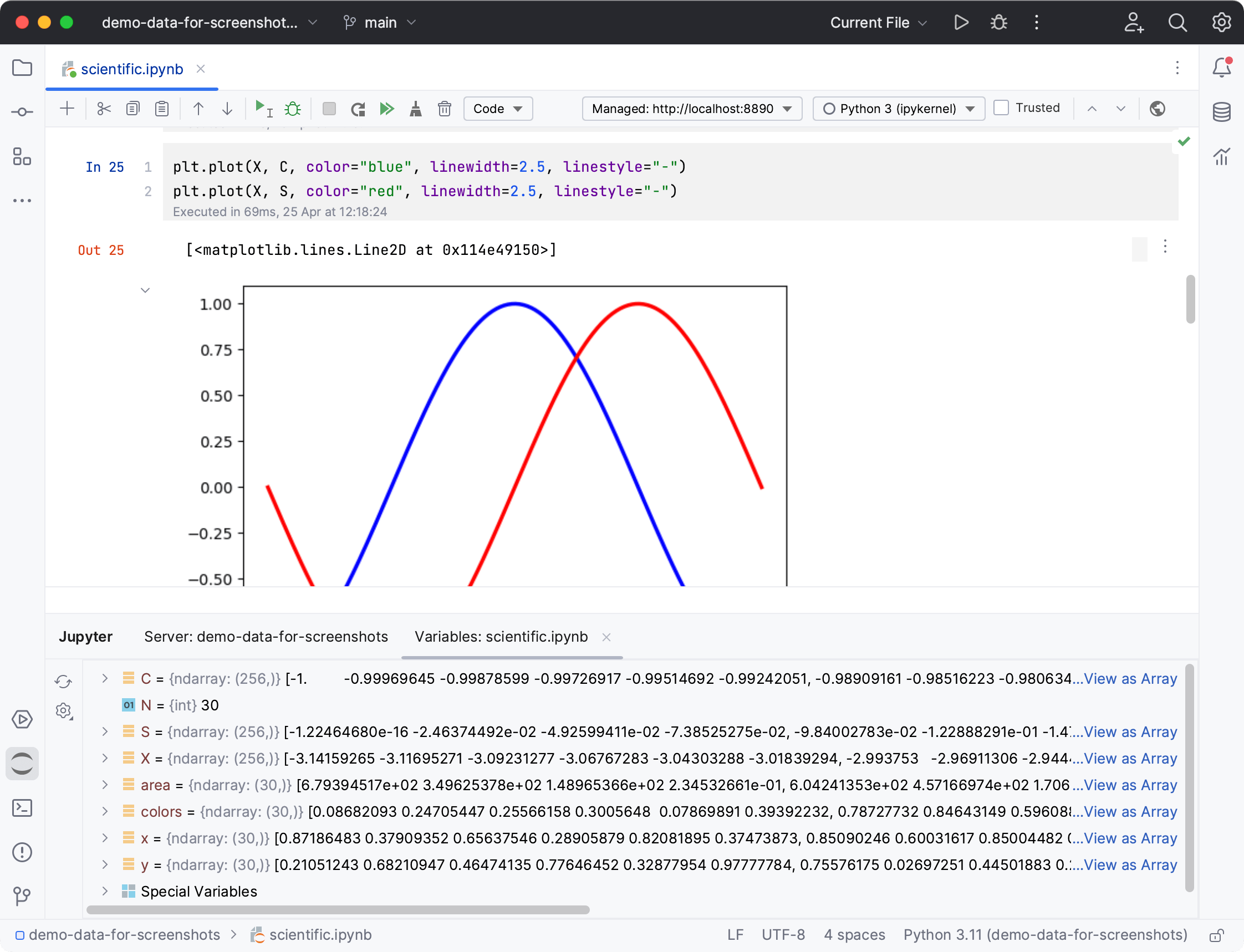1244x952 pixels.
Task: Open the Problems tool window
Action: click(23, 852)
